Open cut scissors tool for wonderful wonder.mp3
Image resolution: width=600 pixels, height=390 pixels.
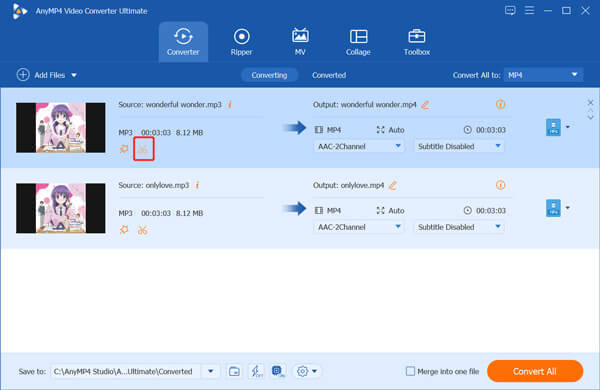point(143,149)
